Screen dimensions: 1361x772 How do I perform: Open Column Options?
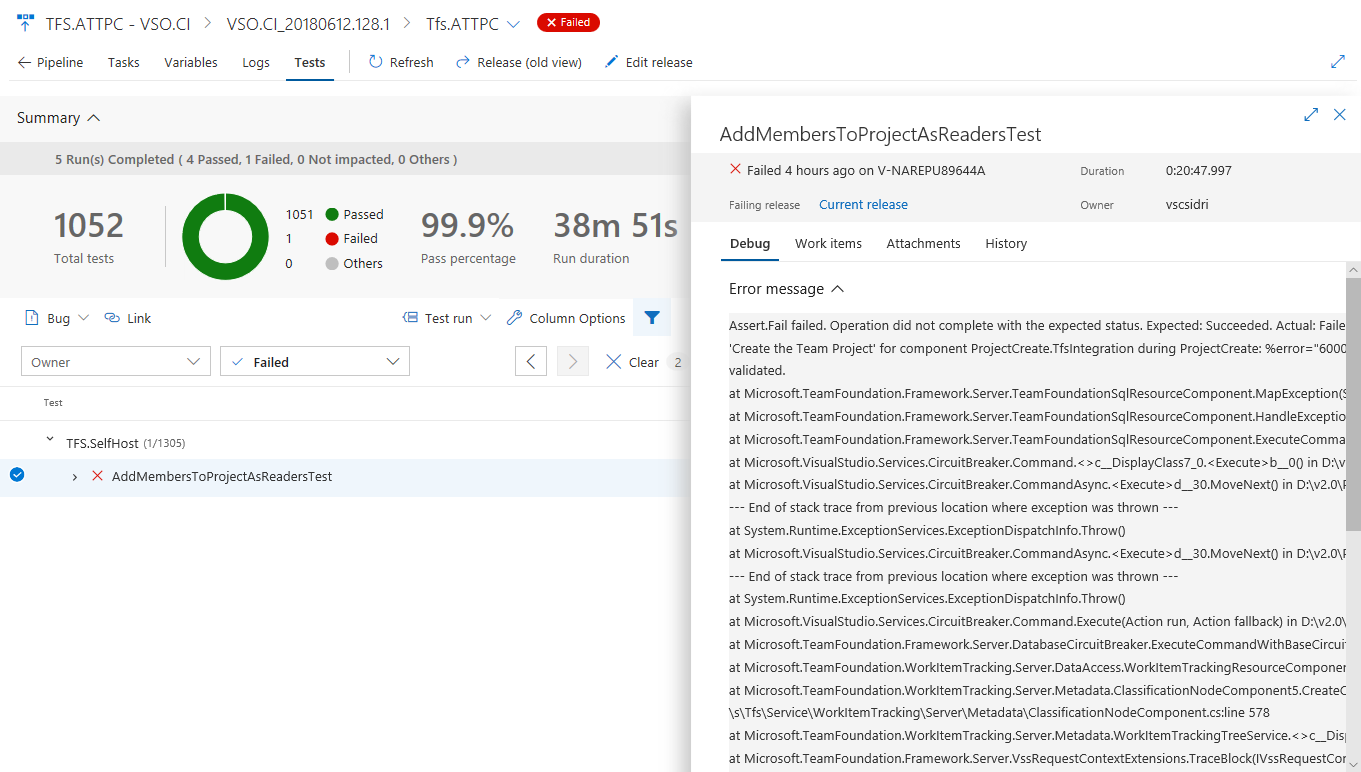566,318
